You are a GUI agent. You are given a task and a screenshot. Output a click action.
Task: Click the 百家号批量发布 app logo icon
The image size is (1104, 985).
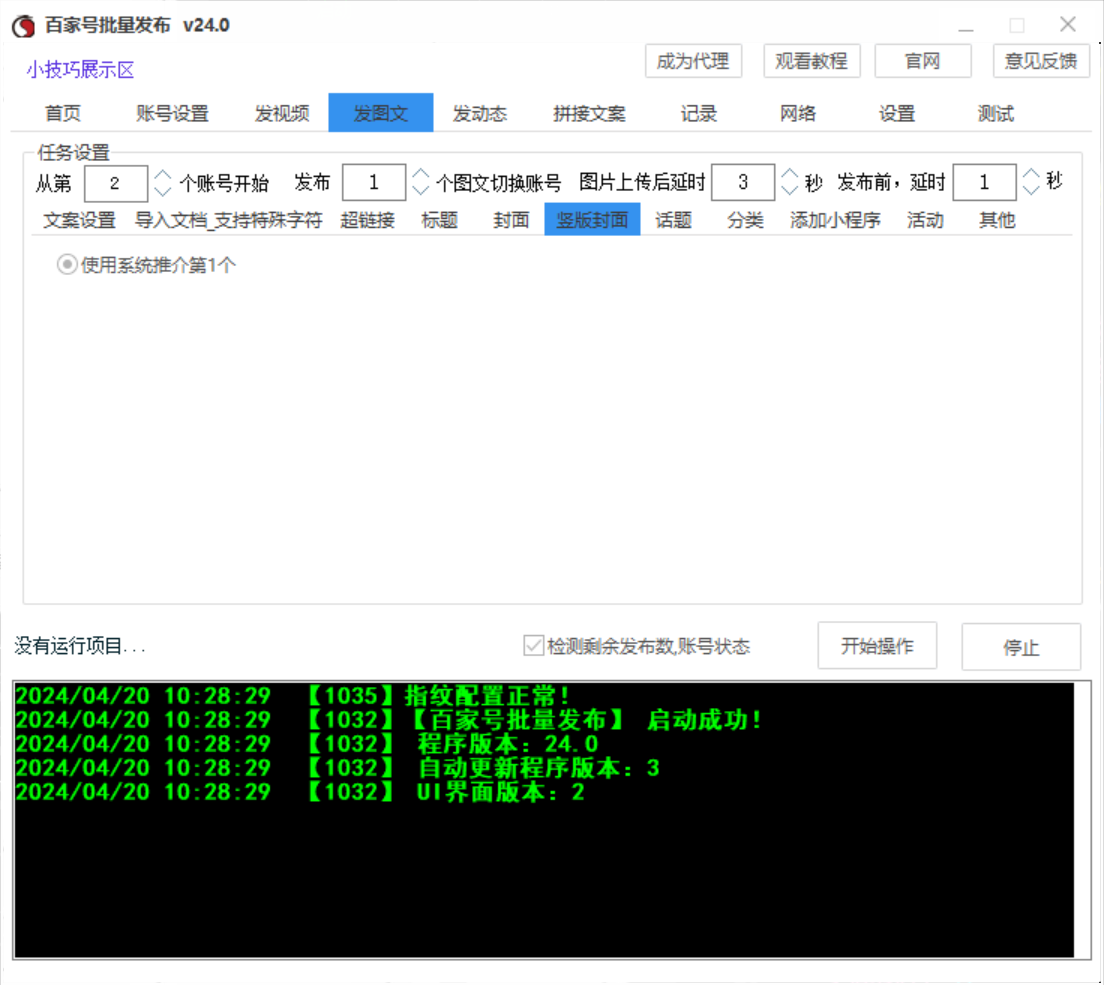point(23,26)
